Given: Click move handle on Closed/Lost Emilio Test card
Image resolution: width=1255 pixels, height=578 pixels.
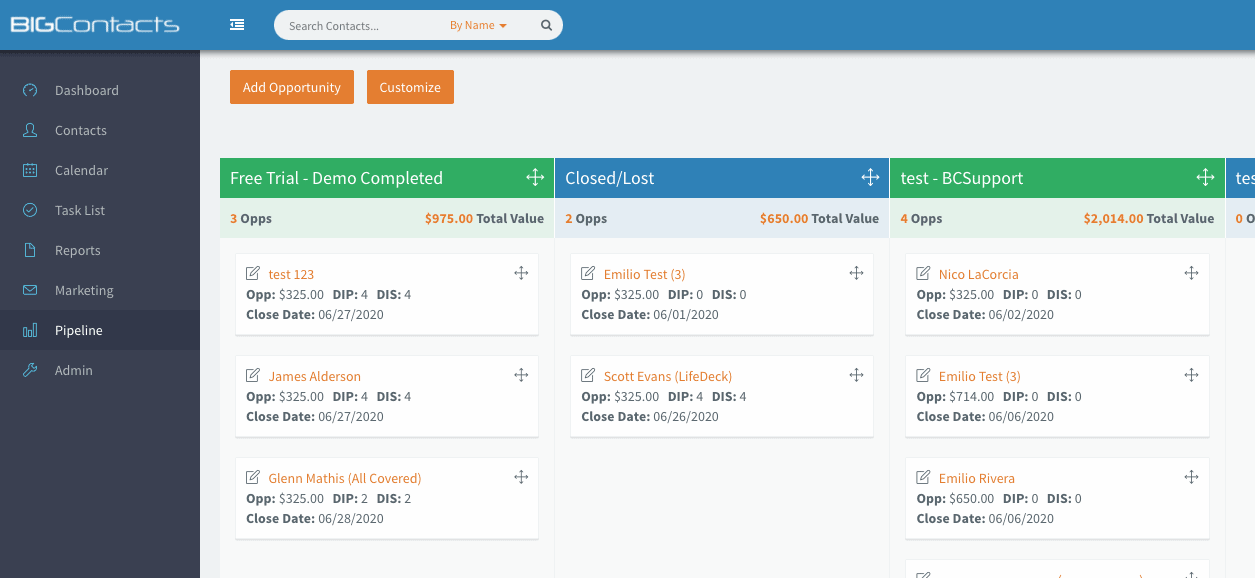Looking at the screenshot, I should [856, 273].
